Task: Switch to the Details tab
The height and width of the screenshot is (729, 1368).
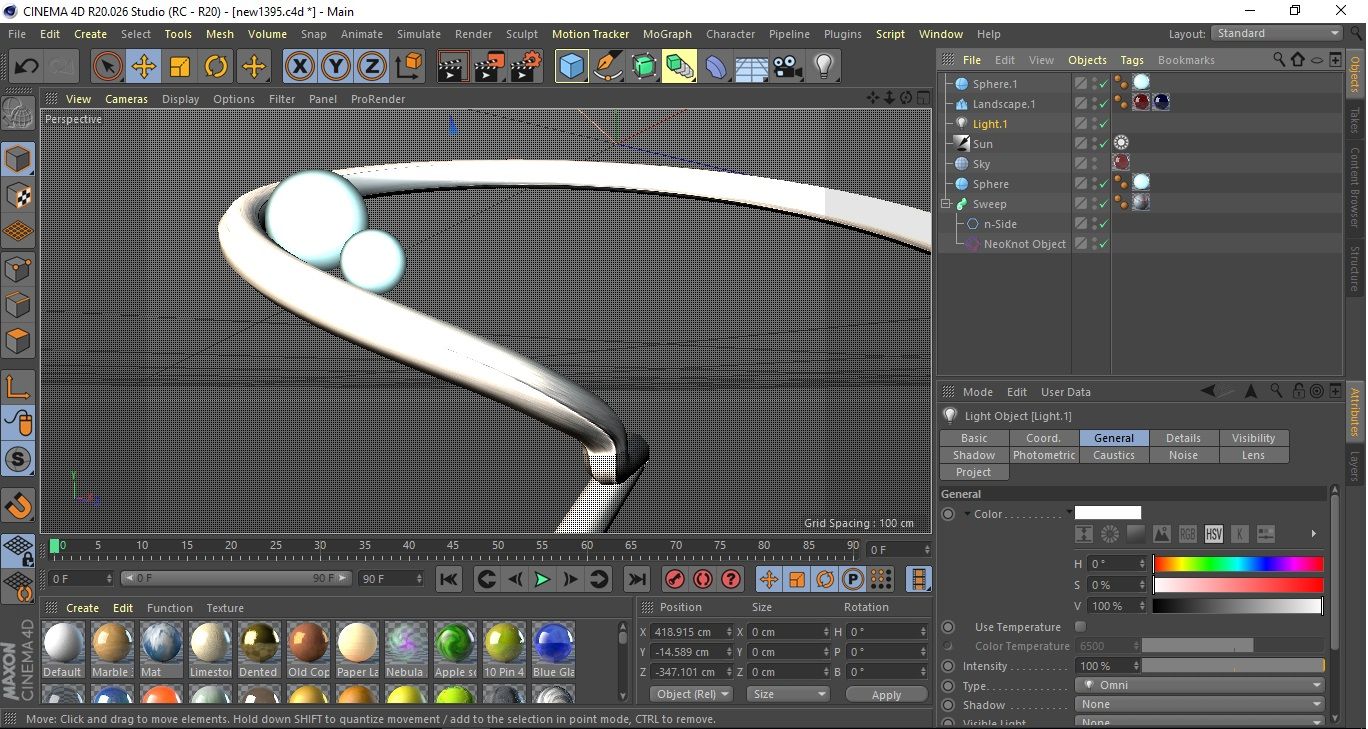Action: [x=1183, y=438]
